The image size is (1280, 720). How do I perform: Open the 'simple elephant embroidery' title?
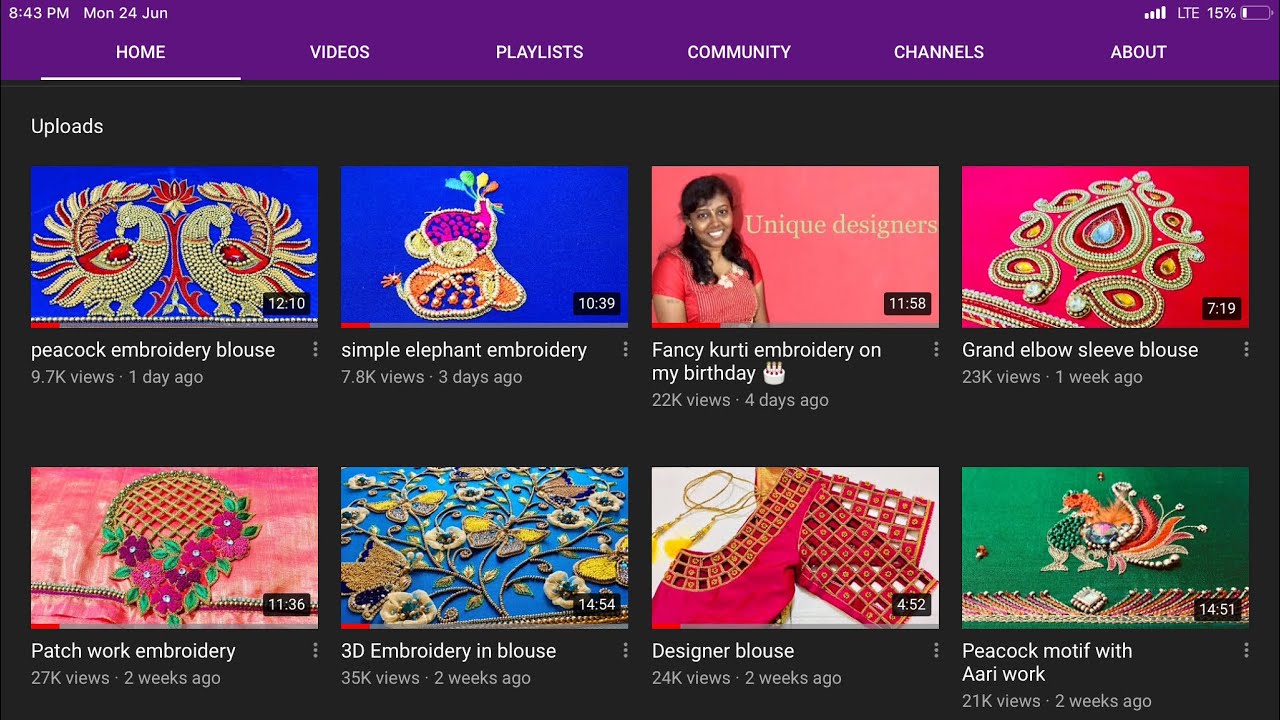point(464,350)
